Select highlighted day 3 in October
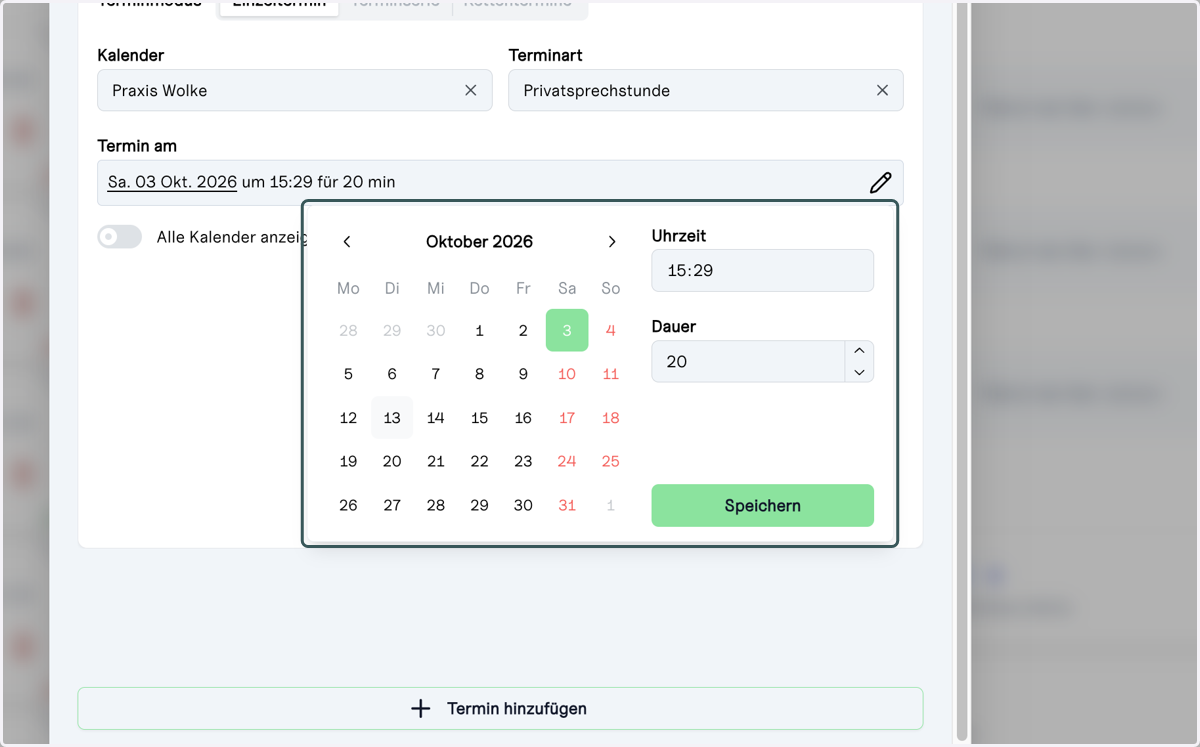 click(567, 330)
